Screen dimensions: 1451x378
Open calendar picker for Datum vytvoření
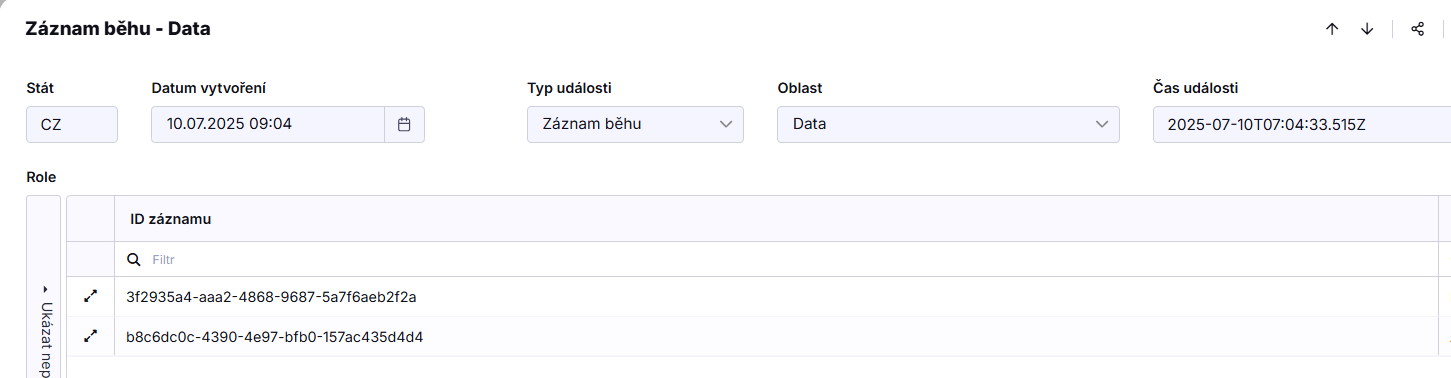(404, 125)
